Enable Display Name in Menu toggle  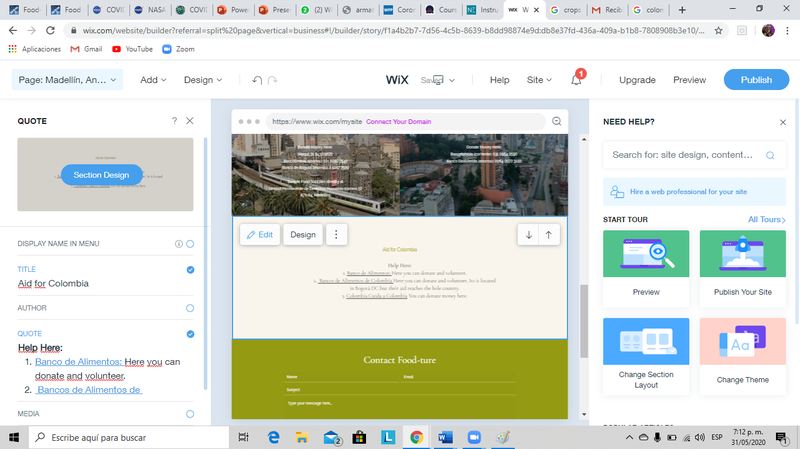190,244
